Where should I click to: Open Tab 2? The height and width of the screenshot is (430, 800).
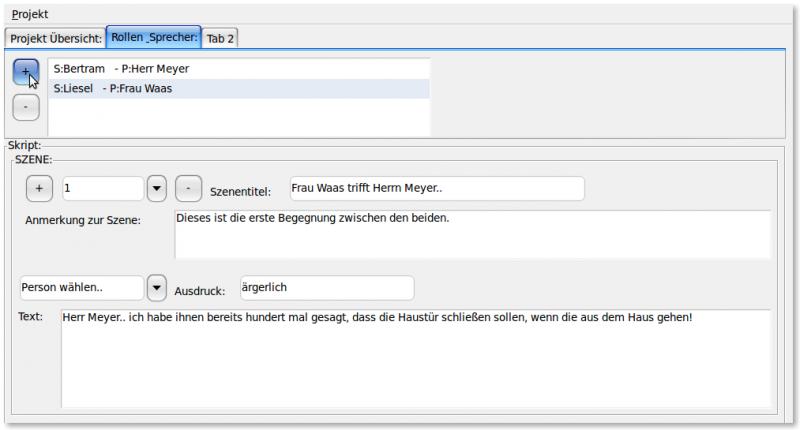pos(220,38)
